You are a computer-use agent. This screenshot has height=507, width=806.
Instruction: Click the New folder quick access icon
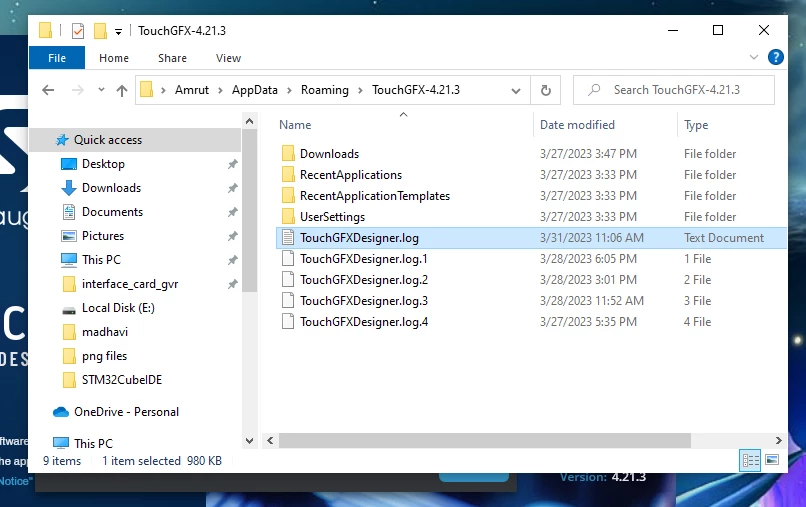(100, 31)
